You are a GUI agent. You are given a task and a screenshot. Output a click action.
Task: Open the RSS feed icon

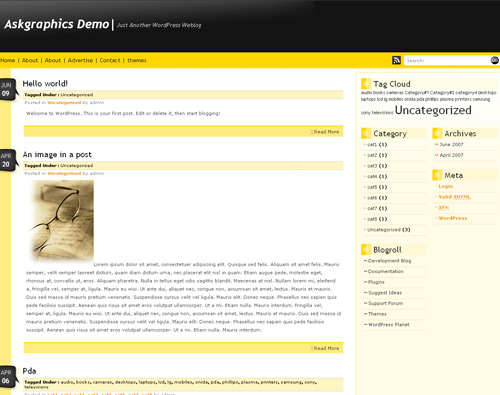point(396,60)
